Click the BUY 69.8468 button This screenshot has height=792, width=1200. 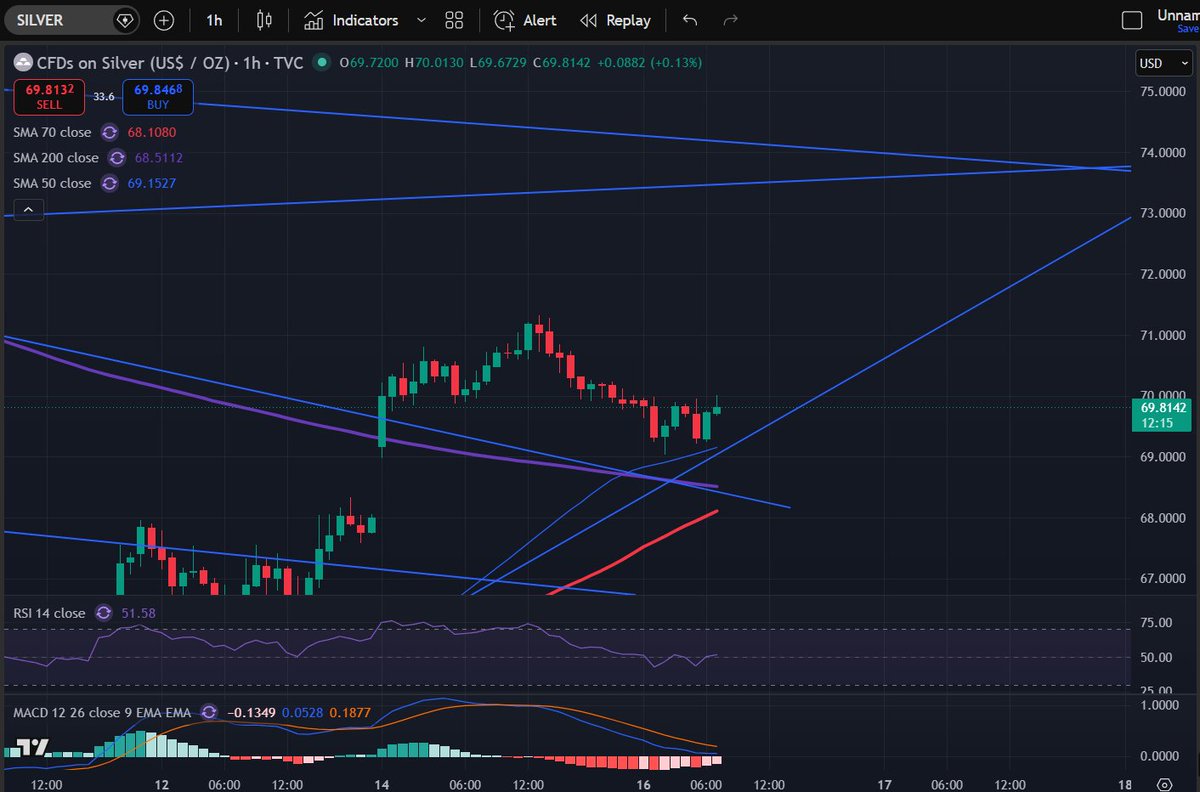click(158, 97)
